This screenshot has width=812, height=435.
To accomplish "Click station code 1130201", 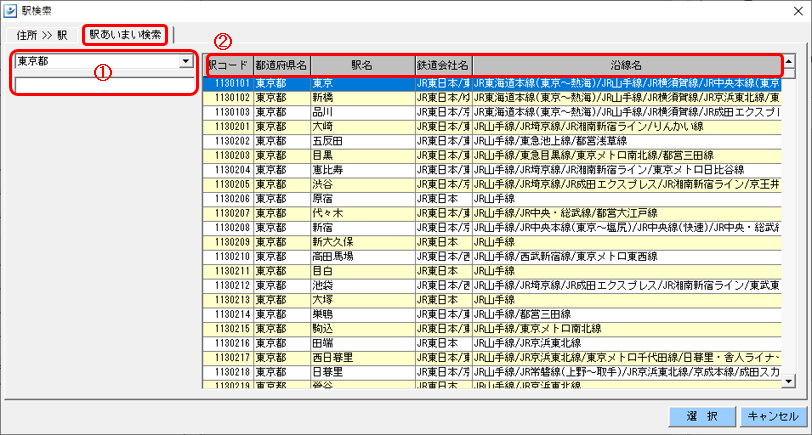I will [x=233, y=126].
